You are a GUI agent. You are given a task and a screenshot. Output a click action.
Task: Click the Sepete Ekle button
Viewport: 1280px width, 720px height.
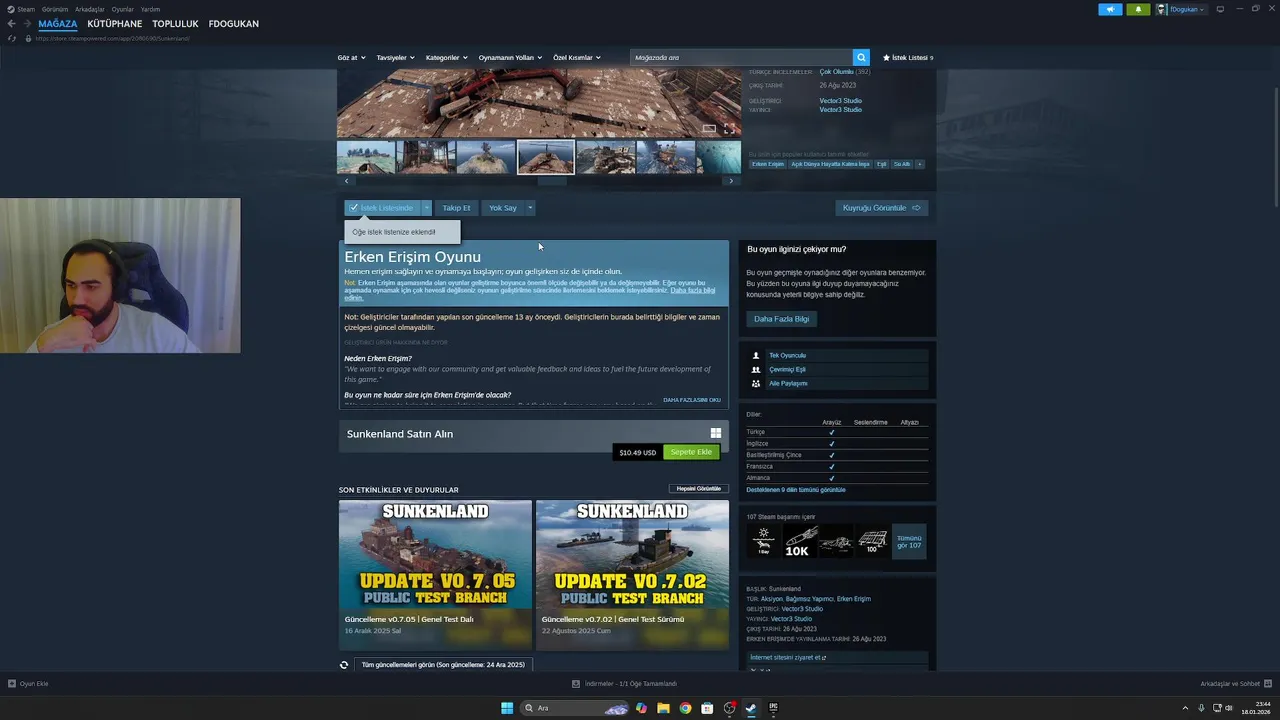[x=691, y=452]
